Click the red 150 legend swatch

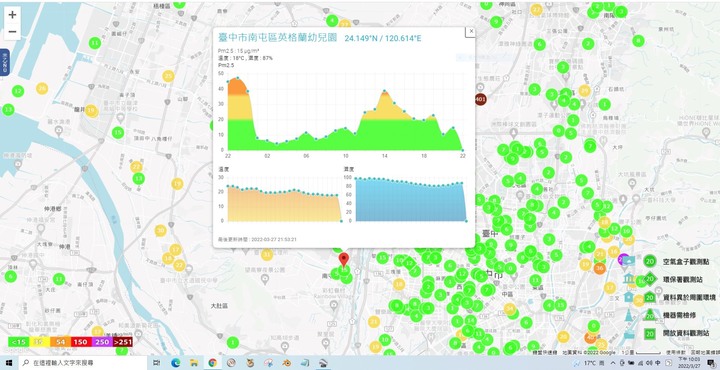pyautogui.click(x=81, y=342)
